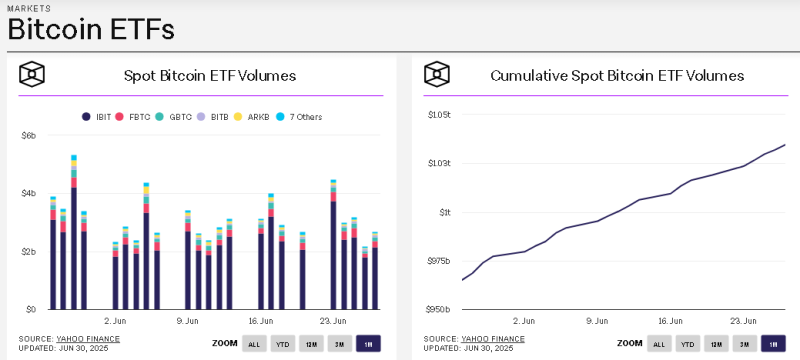Viewport: 800px width, 360px height.
Task: Set Cumulative chart zoom to 12M
Action: pos(716,344)
